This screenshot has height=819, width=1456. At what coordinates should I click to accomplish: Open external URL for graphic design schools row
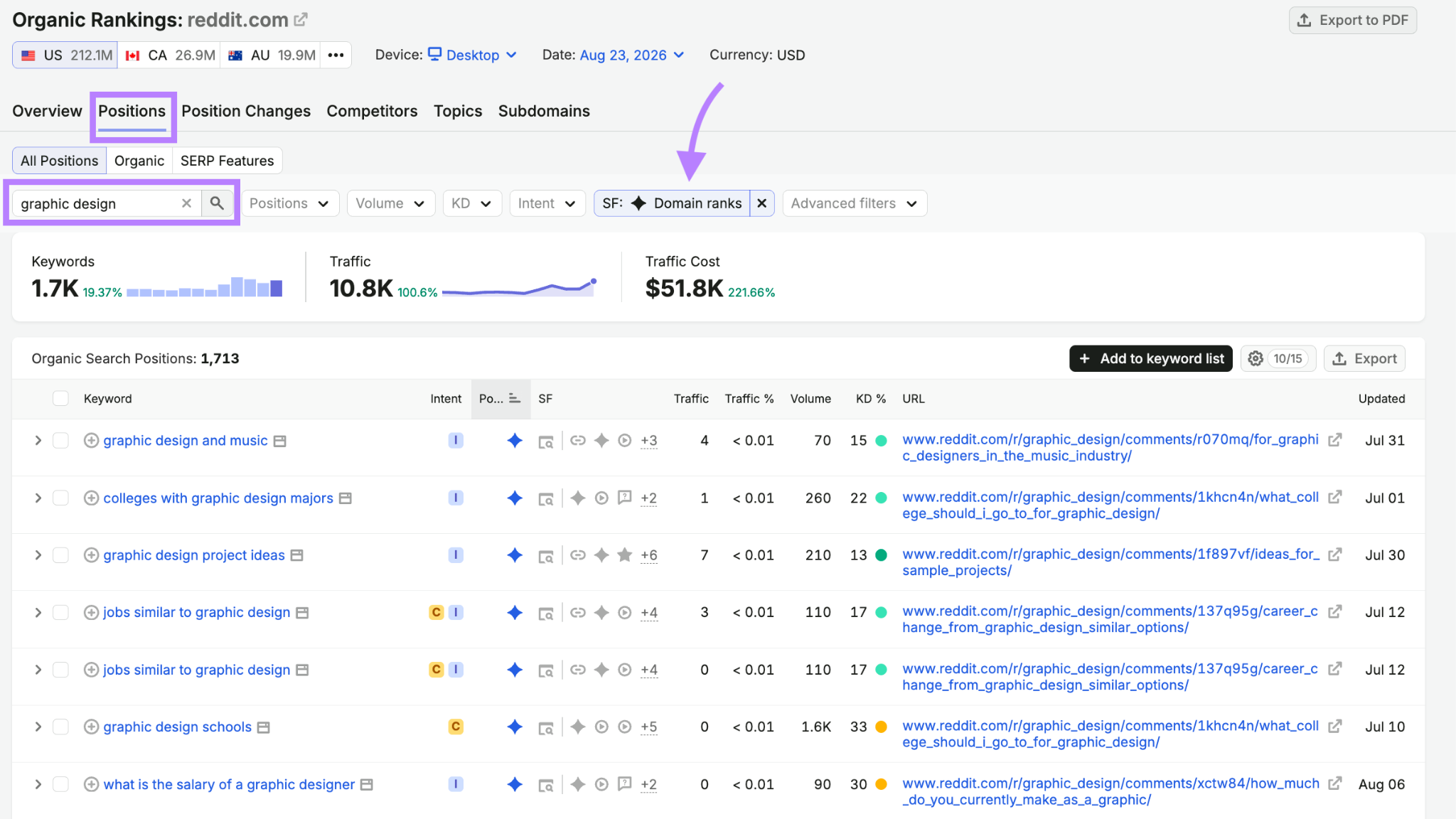tap(1335, 727)
